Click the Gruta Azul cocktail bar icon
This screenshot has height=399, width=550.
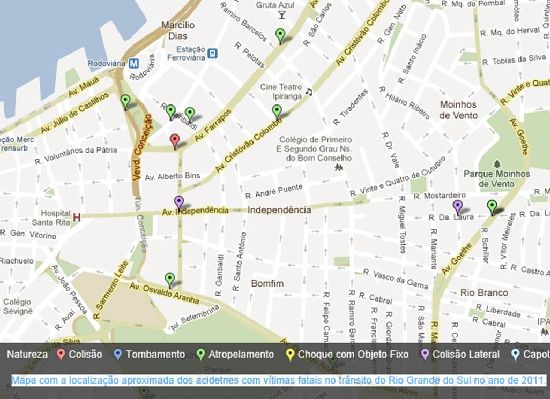click(x=282, y=15)
